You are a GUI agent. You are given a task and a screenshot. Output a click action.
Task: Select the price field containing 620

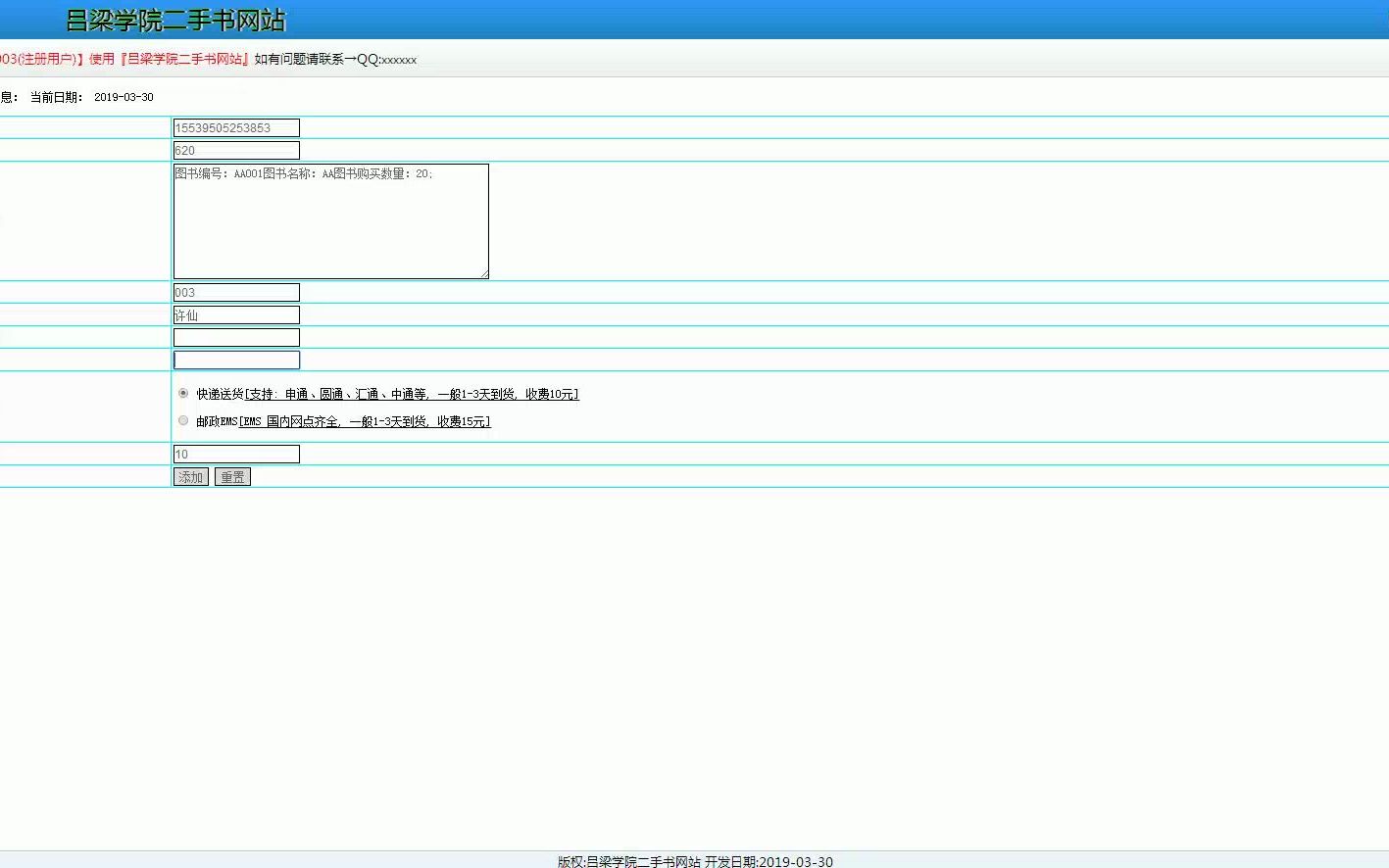click(x=235, y=150)
